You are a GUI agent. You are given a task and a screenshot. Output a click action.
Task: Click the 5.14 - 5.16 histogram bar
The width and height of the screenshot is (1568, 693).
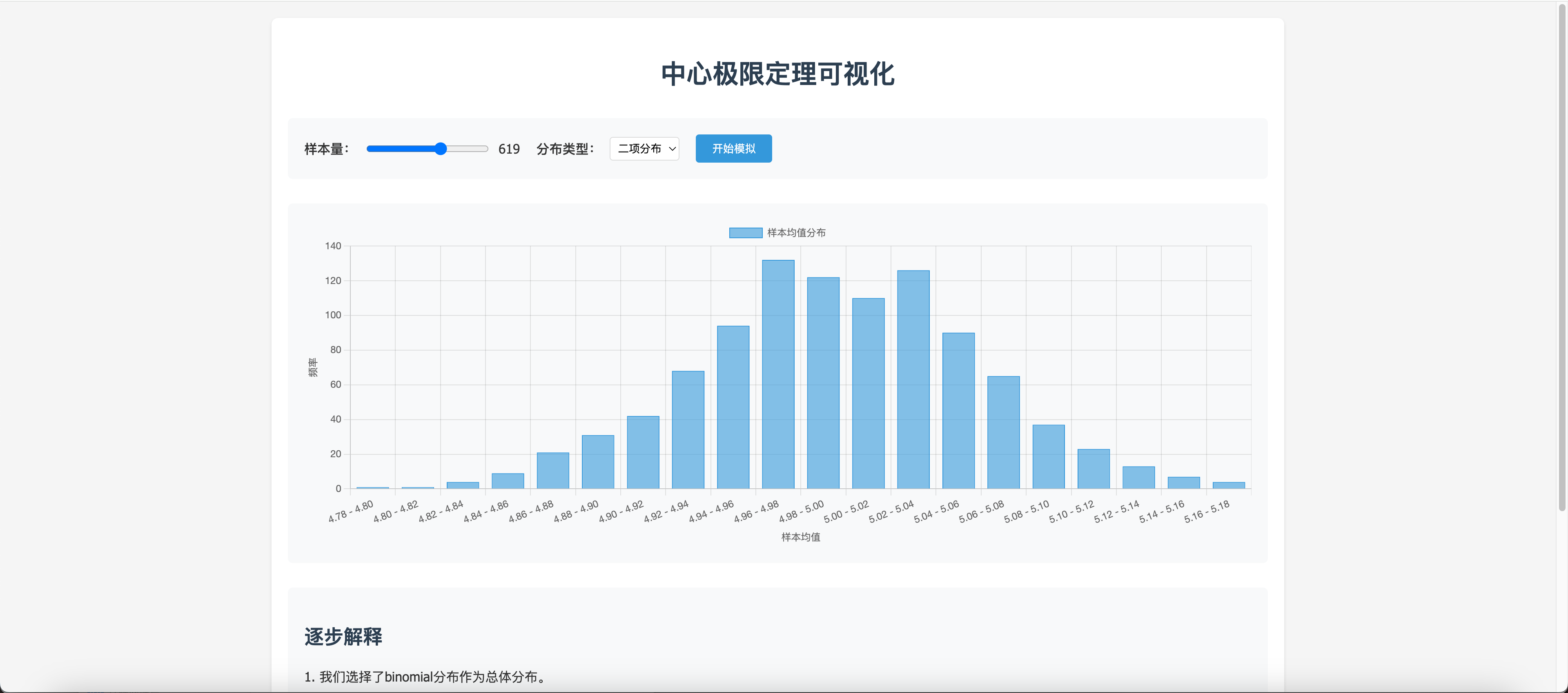coord(1183,483)
